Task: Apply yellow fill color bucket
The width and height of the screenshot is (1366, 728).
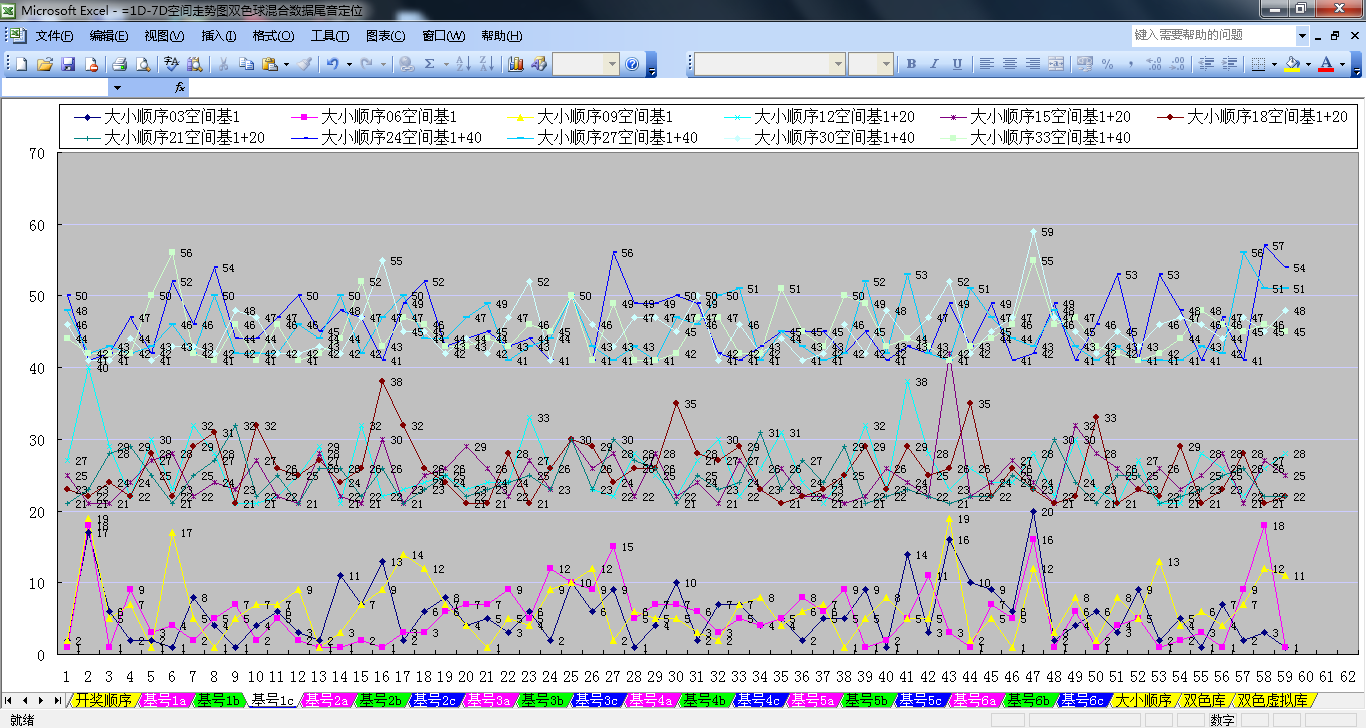Action: 1293,64
